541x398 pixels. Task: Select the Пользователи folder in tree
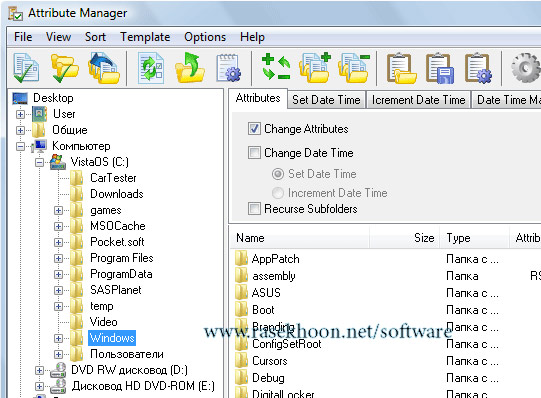pos(127,354)
